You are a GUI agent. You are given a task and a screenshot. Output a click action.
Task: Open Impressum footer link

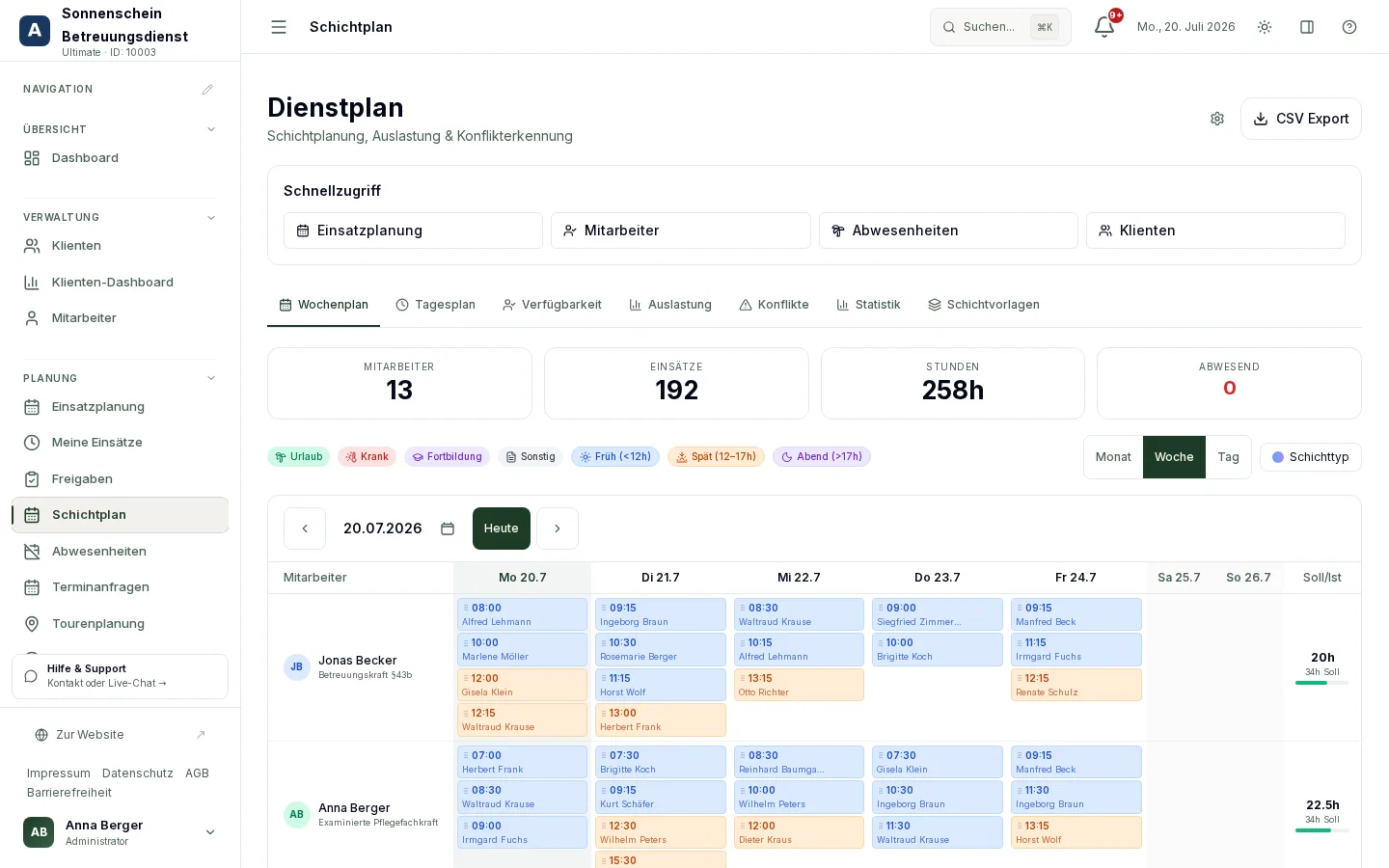(59, 773)
